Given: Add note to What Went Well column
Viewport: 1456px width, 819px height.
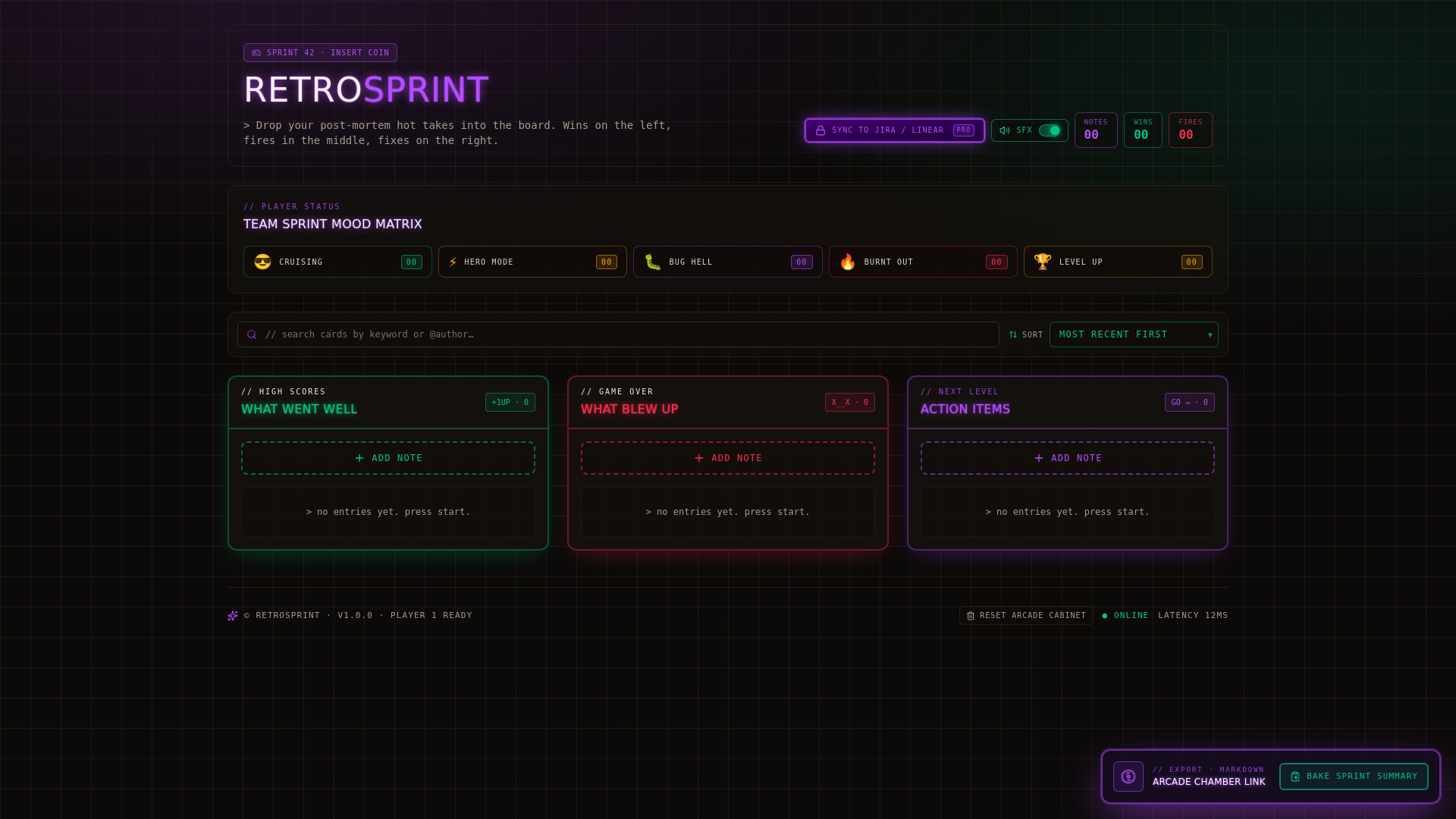Looking at the screenshot, I should (x=388, y=458).
